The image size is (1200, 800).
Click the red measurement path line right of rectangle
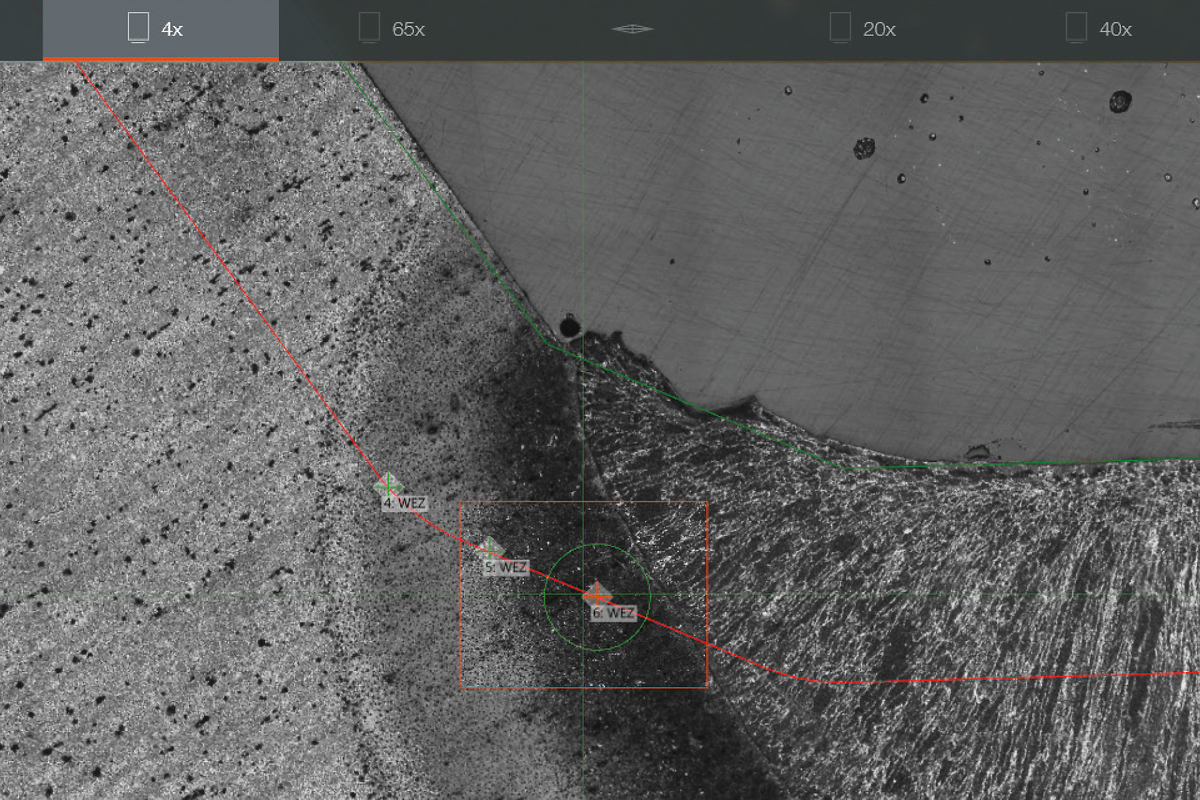pos(900,681)
